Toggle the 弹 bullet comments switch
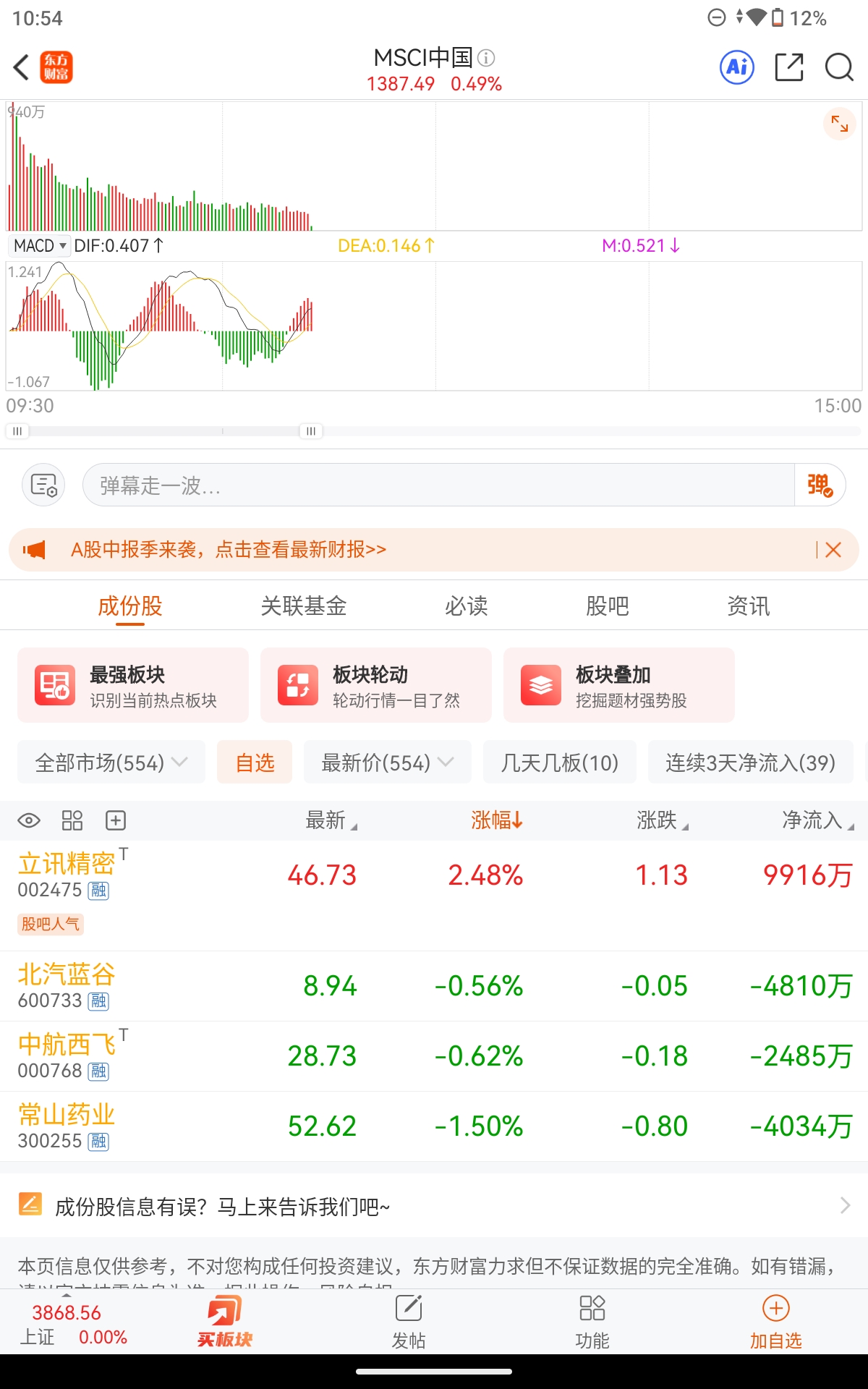This screenshot has width=868, height=1389. click(820, 485)
